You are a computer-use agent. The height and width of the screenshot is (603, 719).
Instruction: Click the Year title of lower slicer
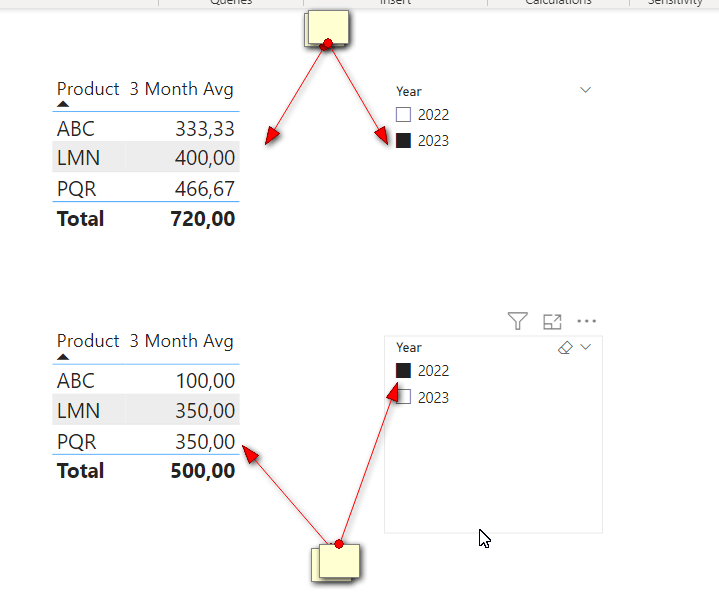(409, 348)
